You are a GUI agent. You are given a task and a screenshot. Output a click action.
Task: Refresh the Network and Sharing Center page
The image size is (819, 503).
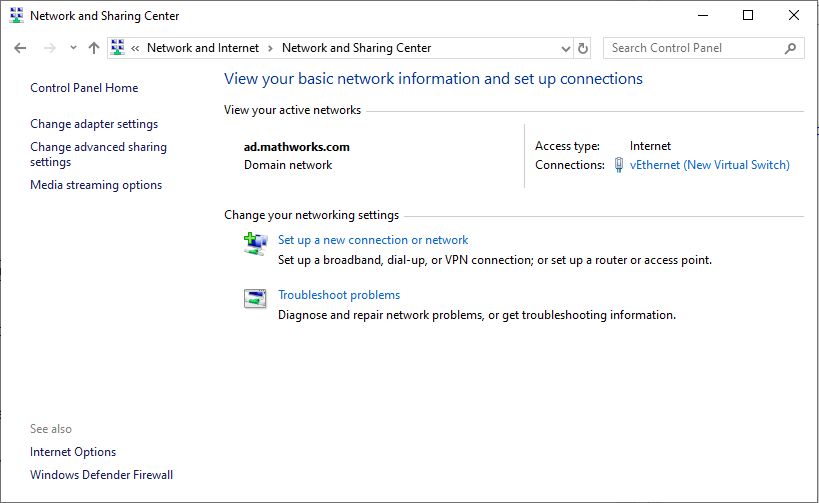click(x=583, y=49)
